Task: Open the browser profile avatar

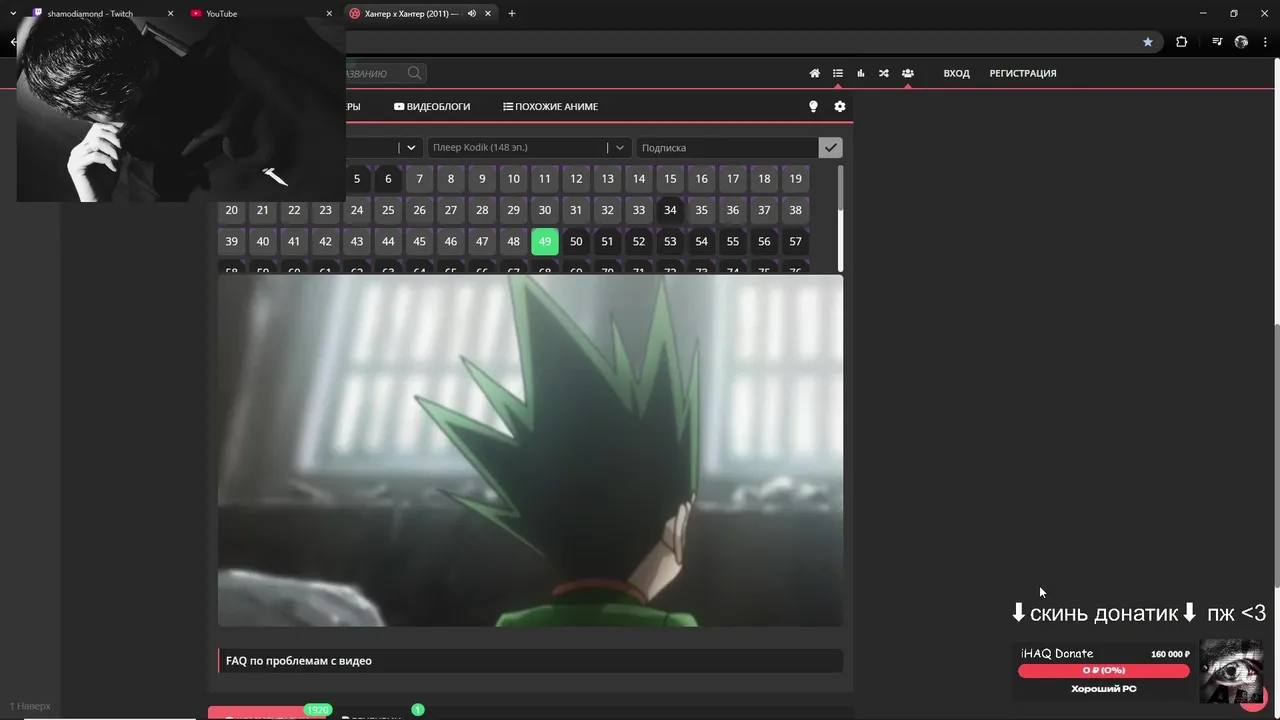Action: (x=1242, y=42)
